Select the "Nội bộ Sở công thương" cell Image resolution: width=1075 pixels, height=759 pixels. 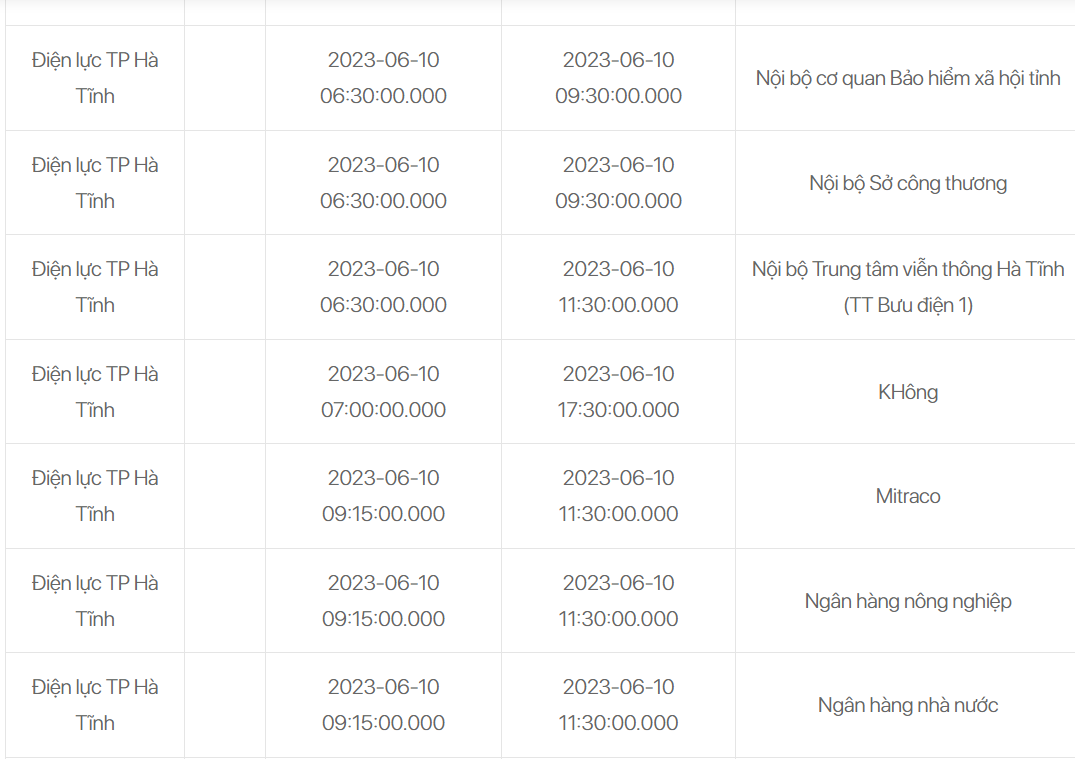coord(907,183)
